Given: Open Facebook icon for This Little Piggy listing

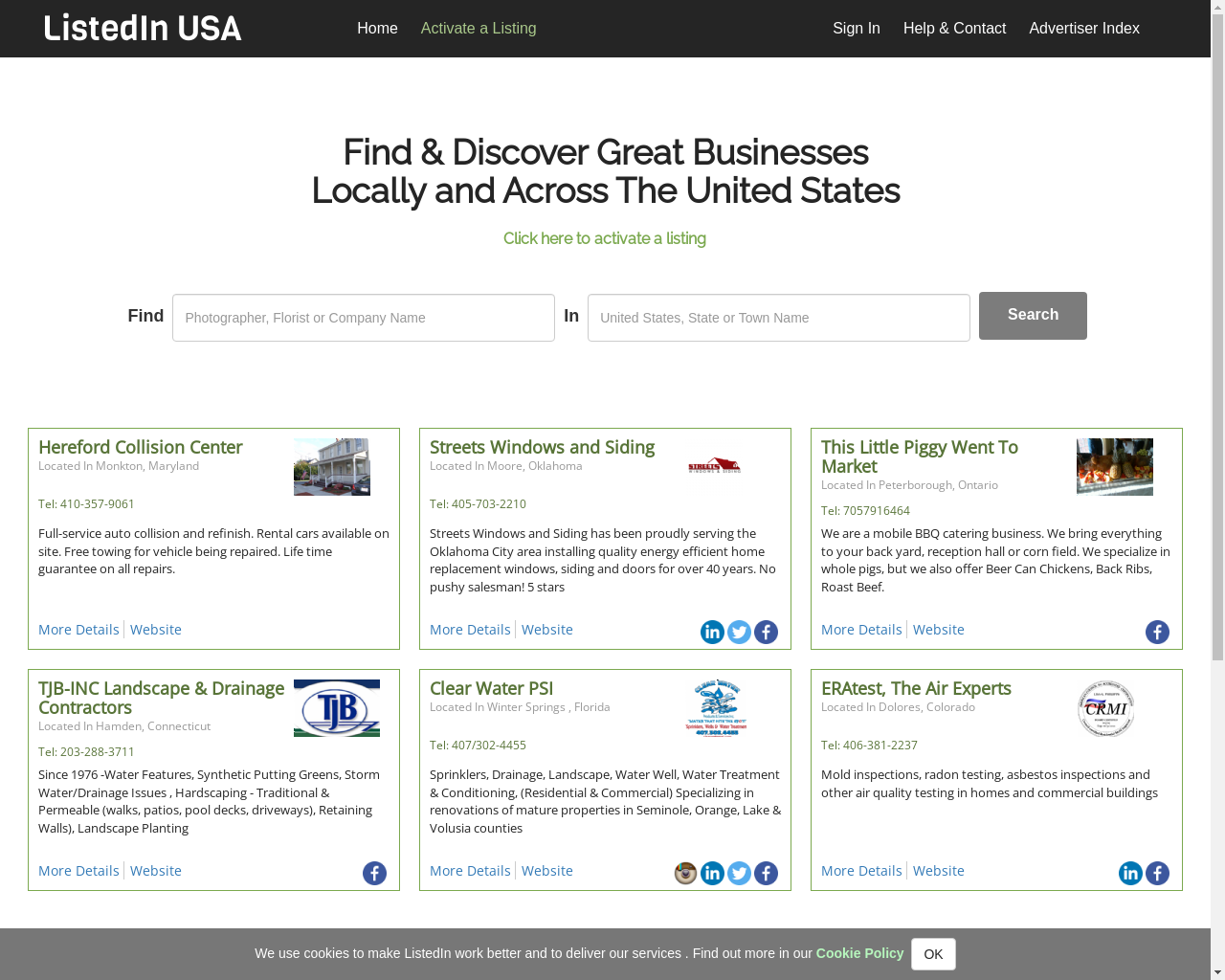Looking at the screenshot, I should pos(1157,632).
